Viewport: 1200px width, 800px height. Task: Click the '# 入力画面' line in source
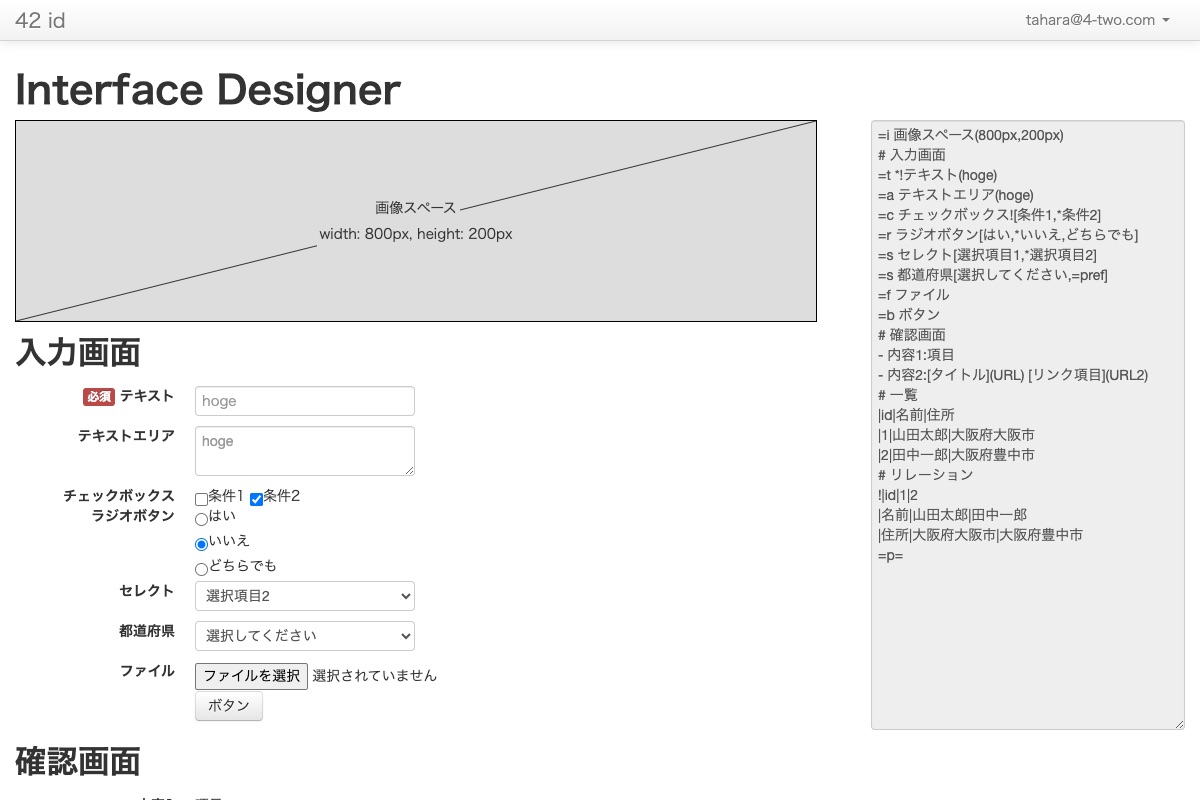912,155
